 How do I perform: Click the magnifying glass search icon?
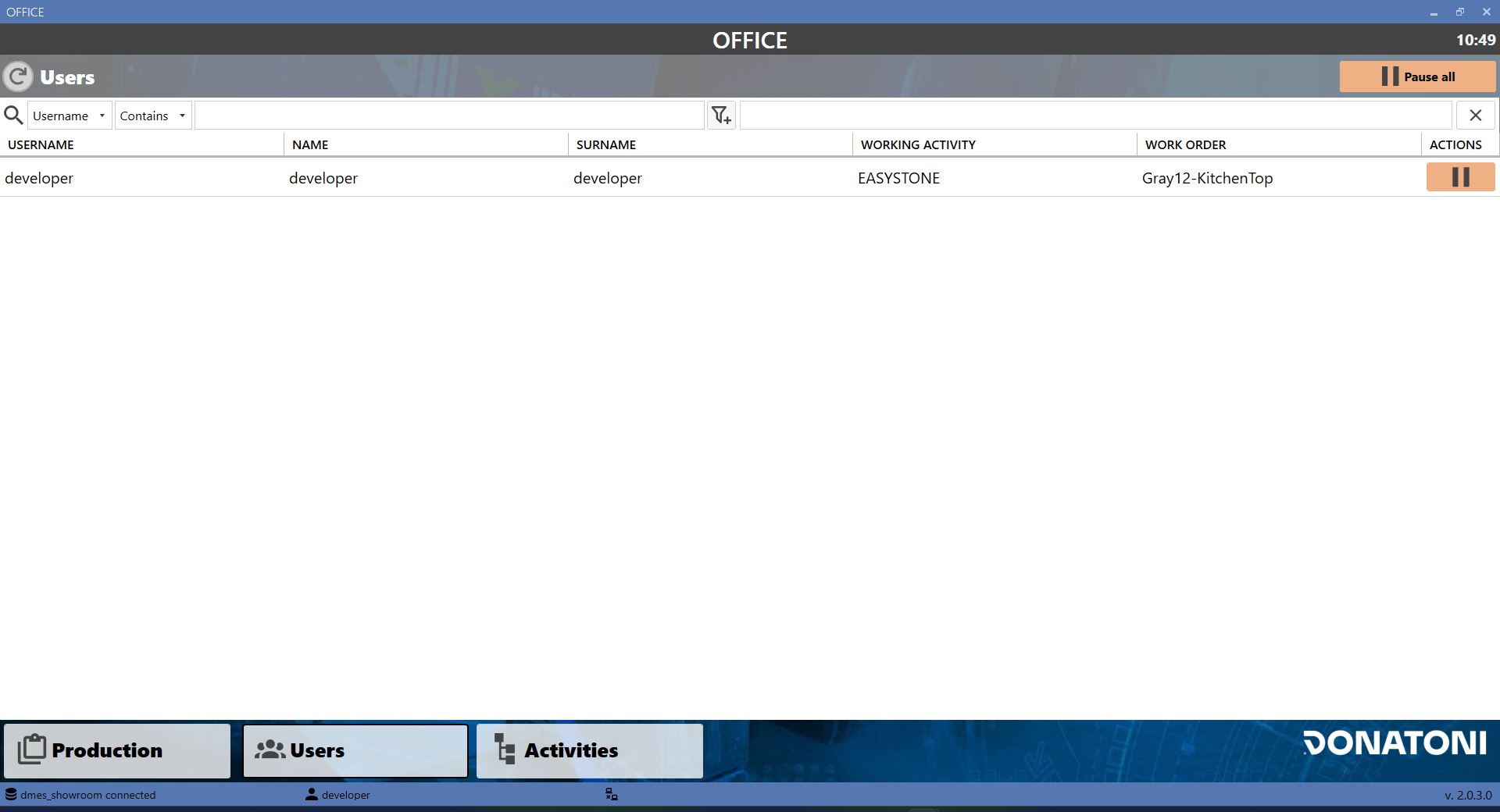point(13,116)
